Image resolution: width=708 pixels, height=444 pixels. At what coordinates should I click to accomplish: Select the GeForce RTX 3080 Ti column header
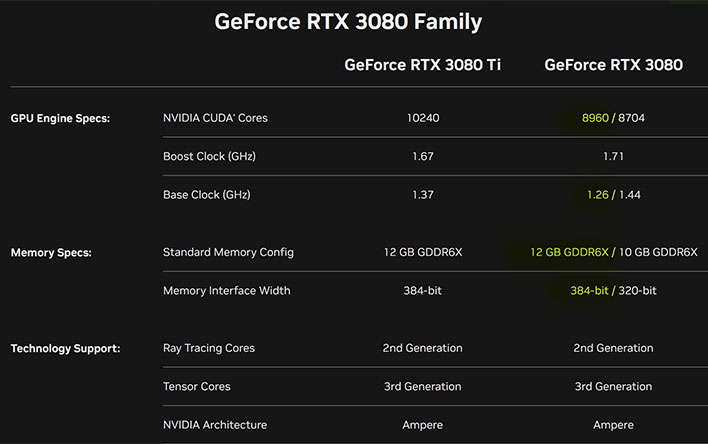point(423,65)
